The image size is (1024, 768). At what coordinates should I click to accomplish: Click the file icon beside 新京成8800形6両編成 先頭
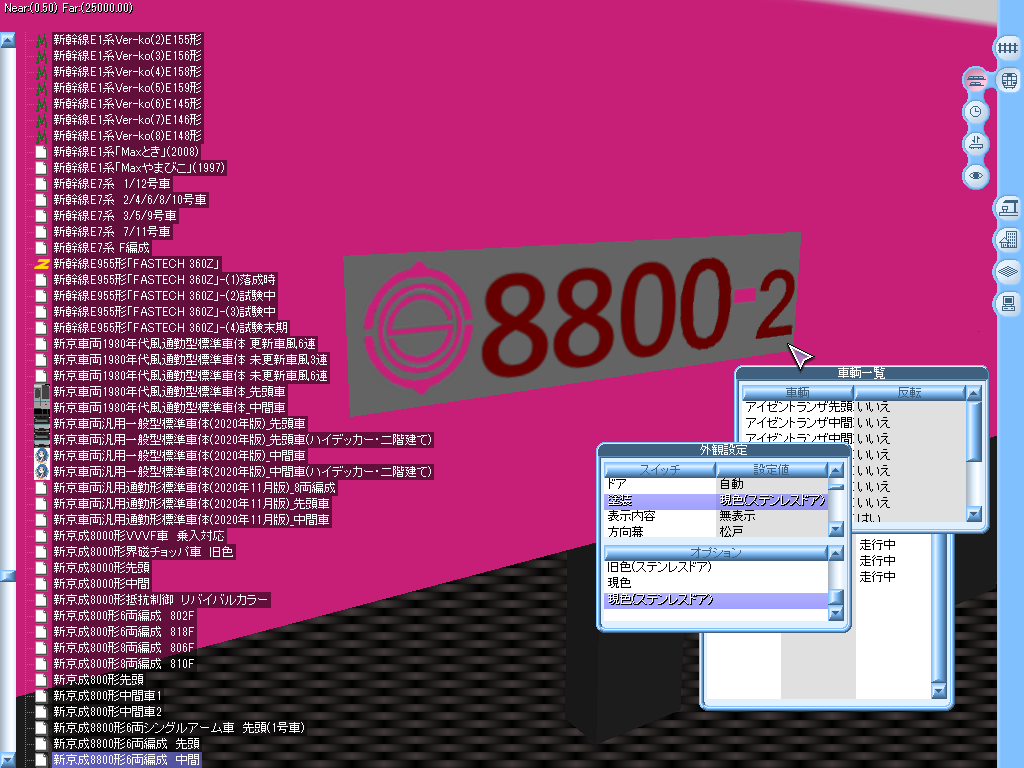pos(42,744)
